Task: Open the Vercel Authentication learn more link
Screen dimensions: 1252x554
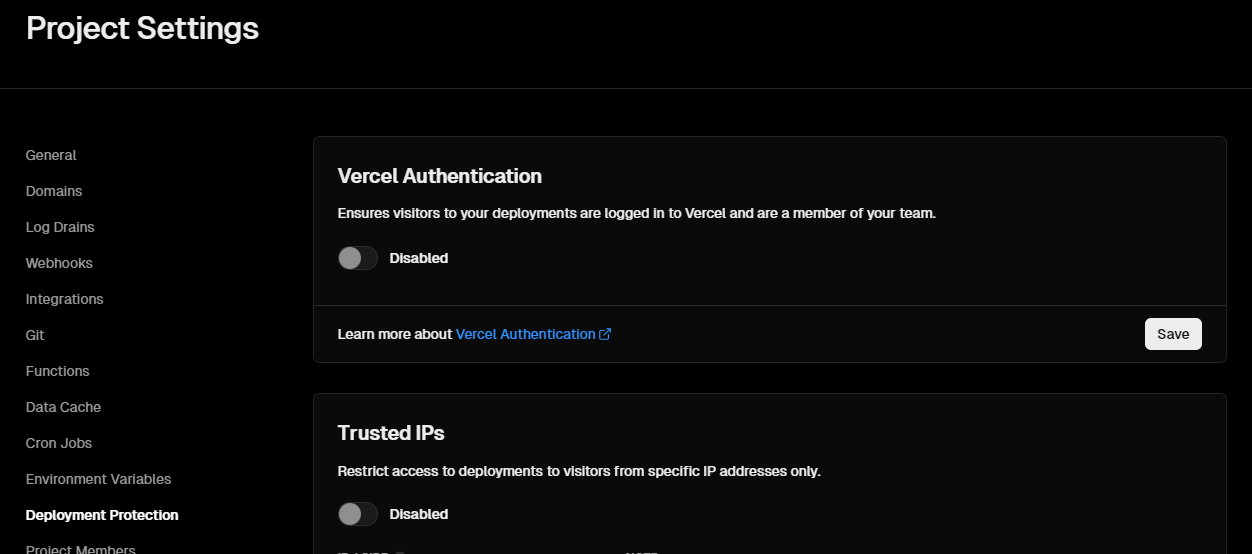Action: 525,334
